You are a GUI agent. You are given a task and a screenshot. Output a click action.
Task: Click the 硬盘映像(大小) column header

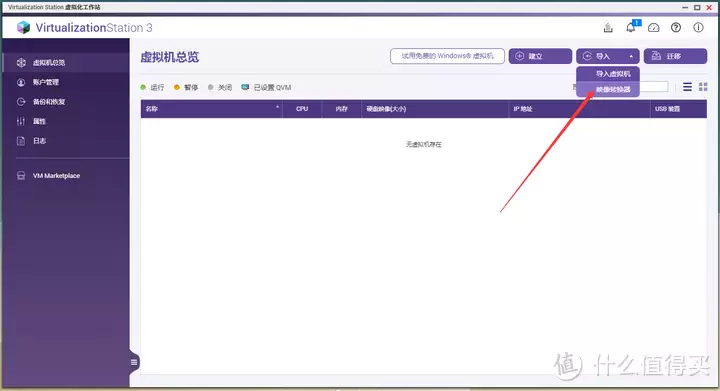[x=434, y=109]
